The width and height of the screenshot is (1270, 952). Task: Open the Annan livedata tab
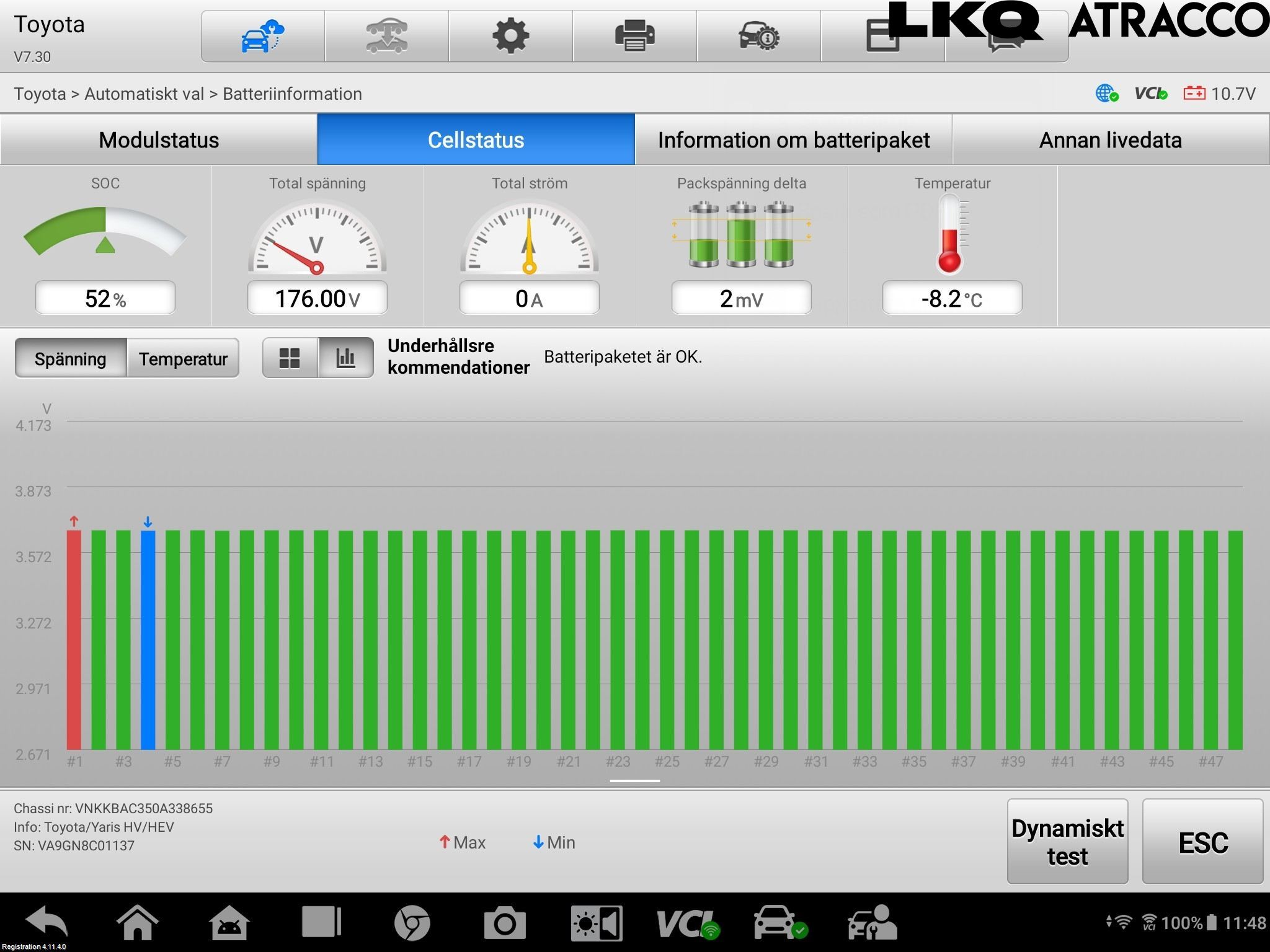pos(1110,140)
